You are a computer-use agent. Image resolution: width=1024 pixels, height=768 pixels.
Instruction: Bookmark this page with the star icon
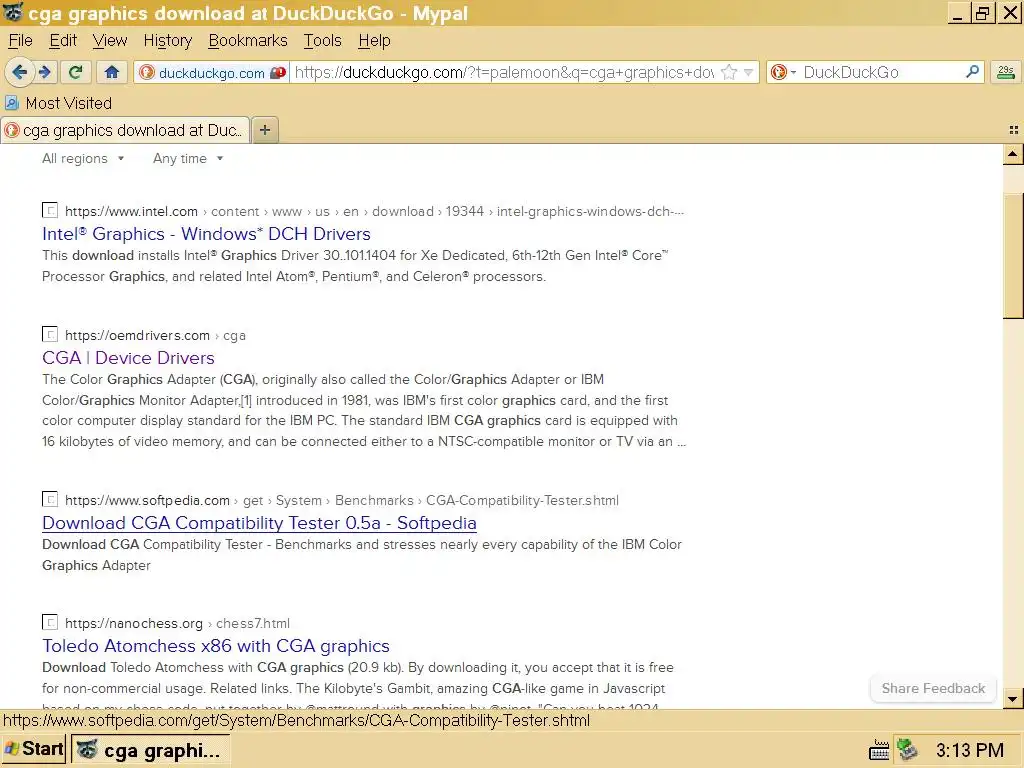tap(729, 72)
